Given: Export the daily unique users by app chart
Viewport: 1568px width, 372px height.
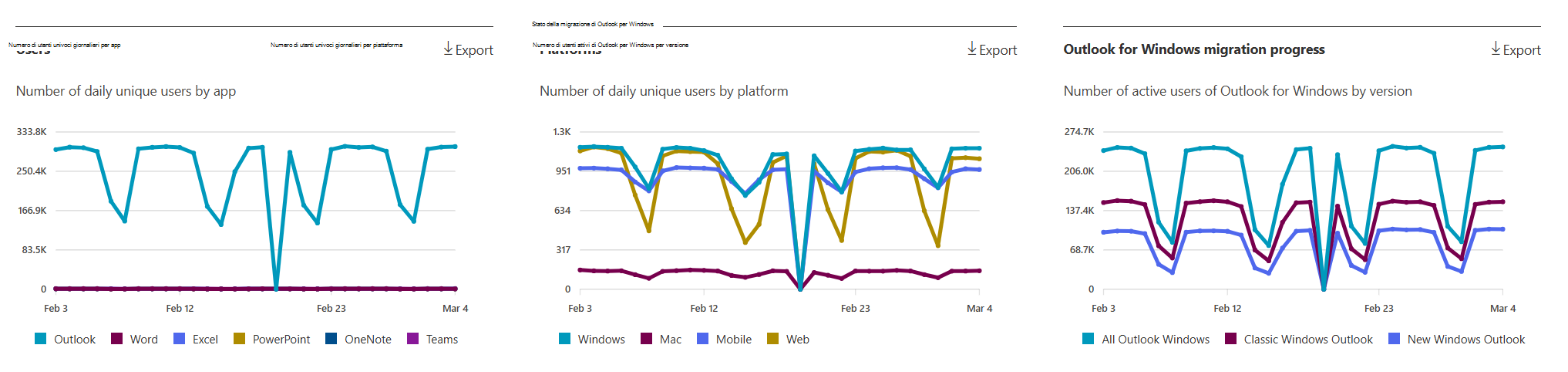Looking at the screenshot, I should [468, 49].
